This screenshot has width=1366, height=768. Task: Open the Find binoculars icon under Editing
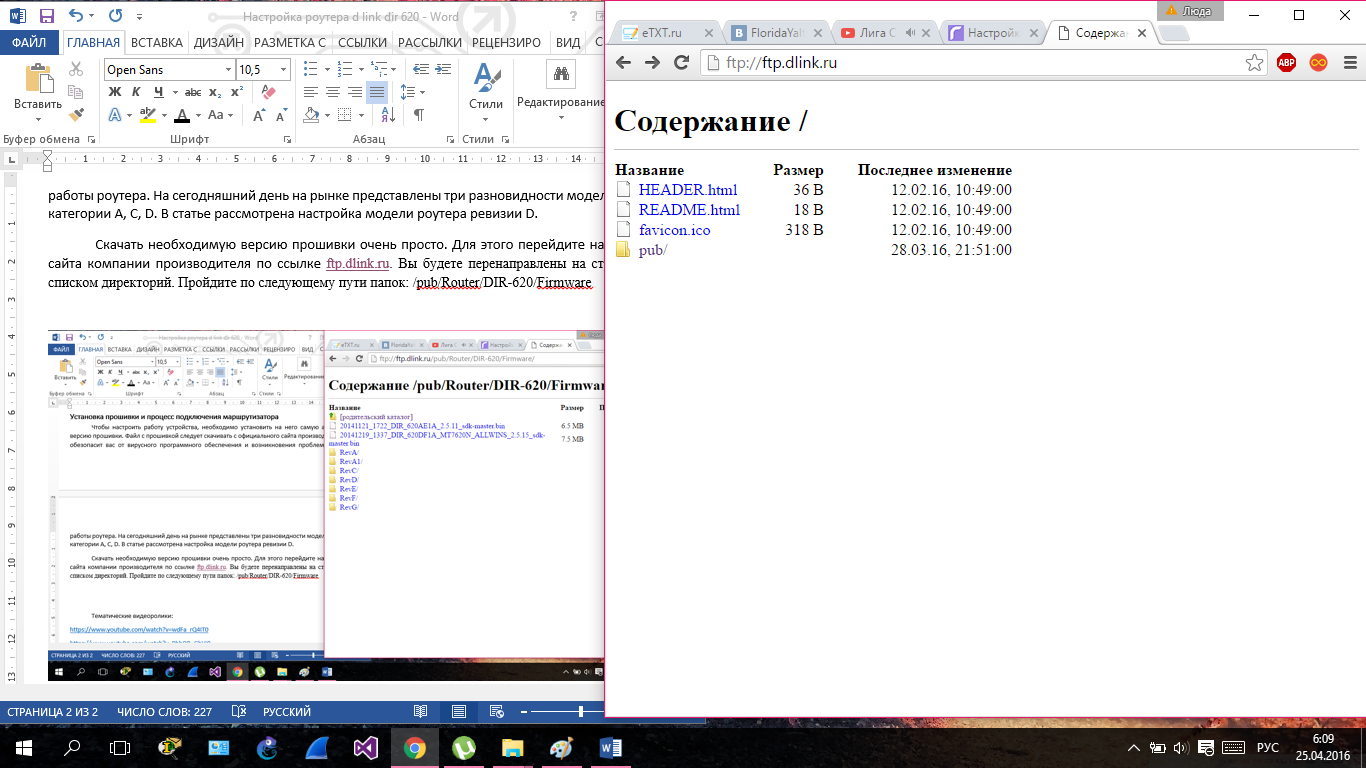(561, 73)
